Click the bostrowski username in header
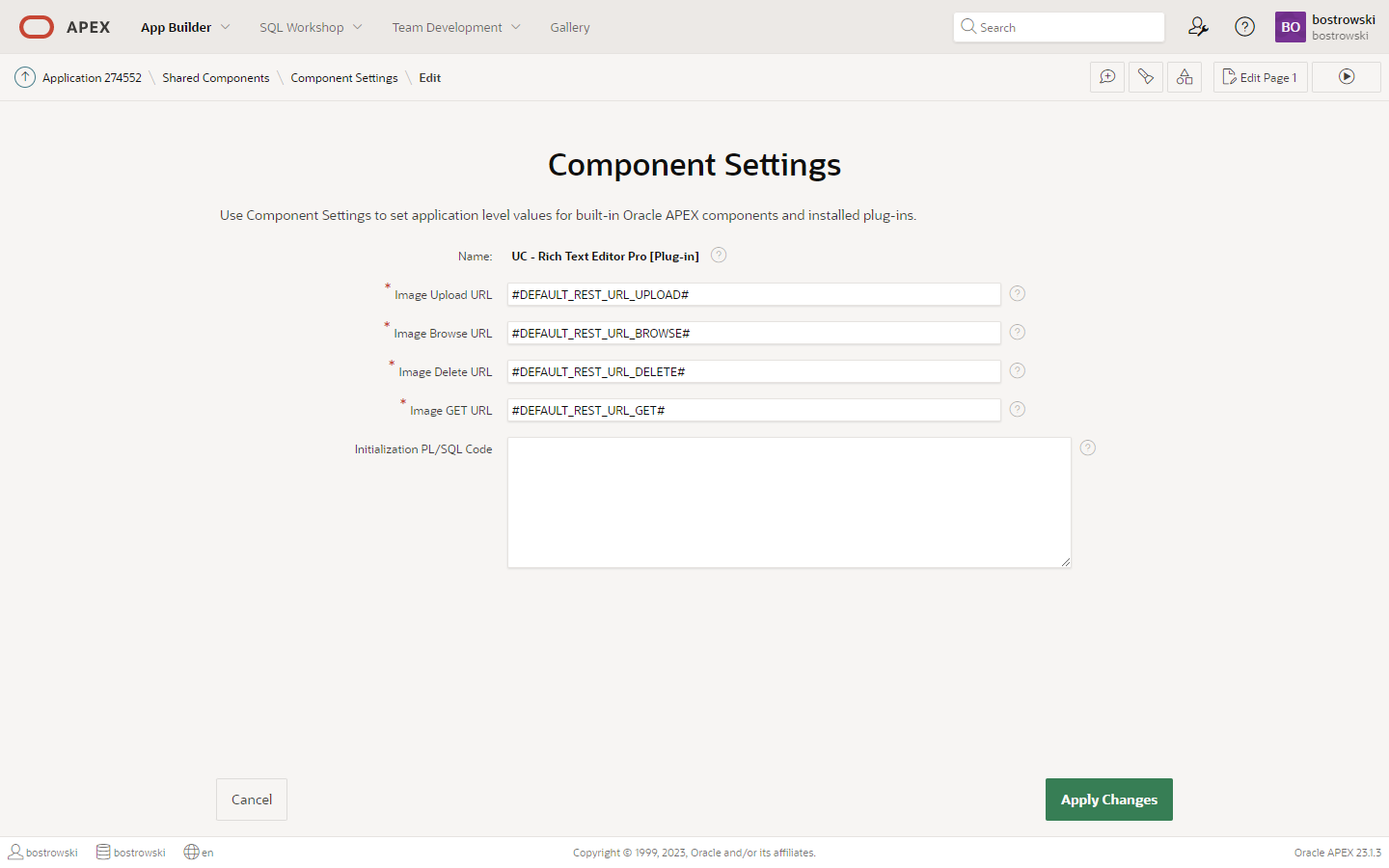 point(1344,19)
